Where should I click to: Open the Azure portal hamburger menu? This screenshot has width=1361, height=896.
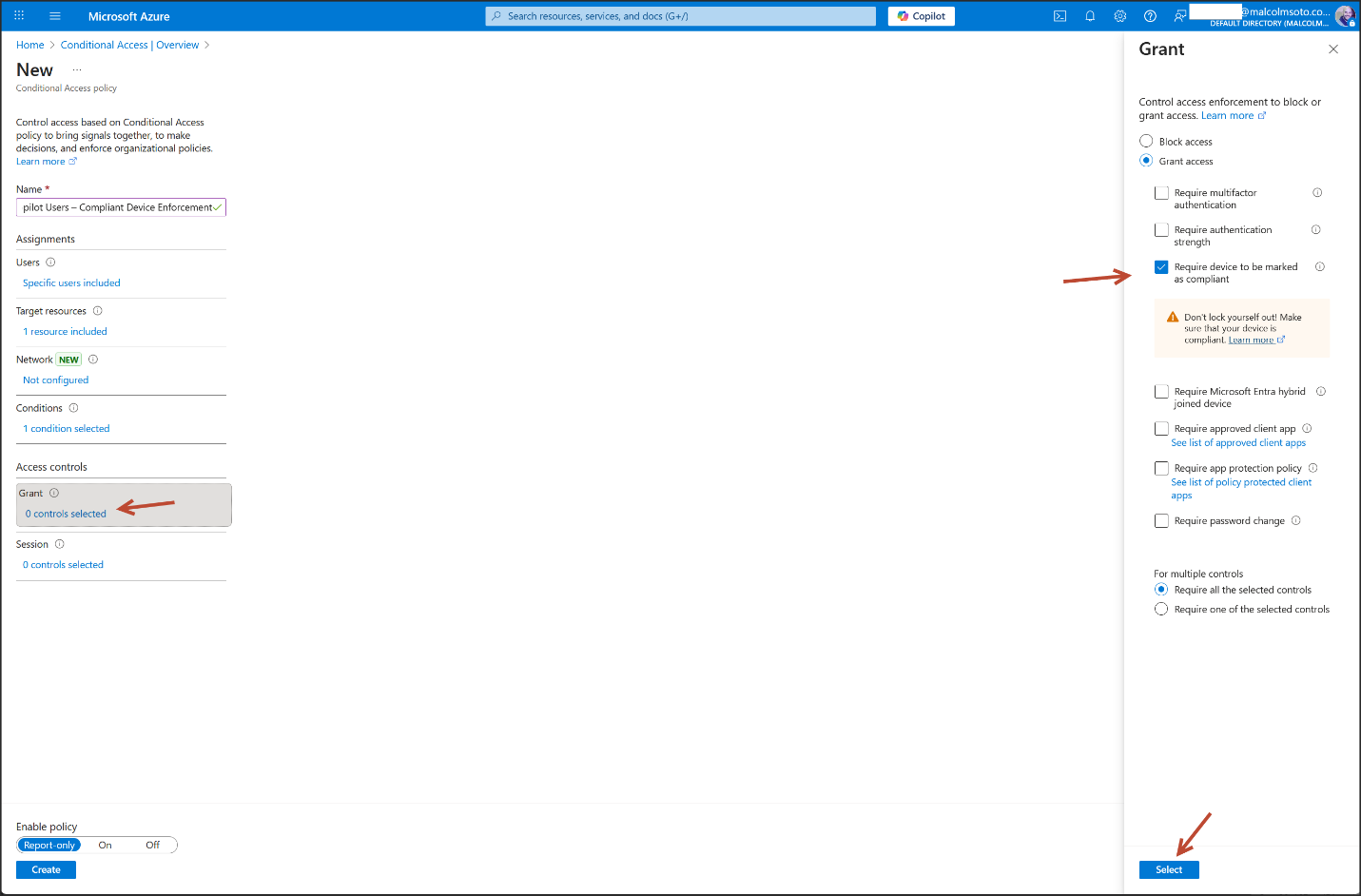pyautogui.click(x=54, y=16)
